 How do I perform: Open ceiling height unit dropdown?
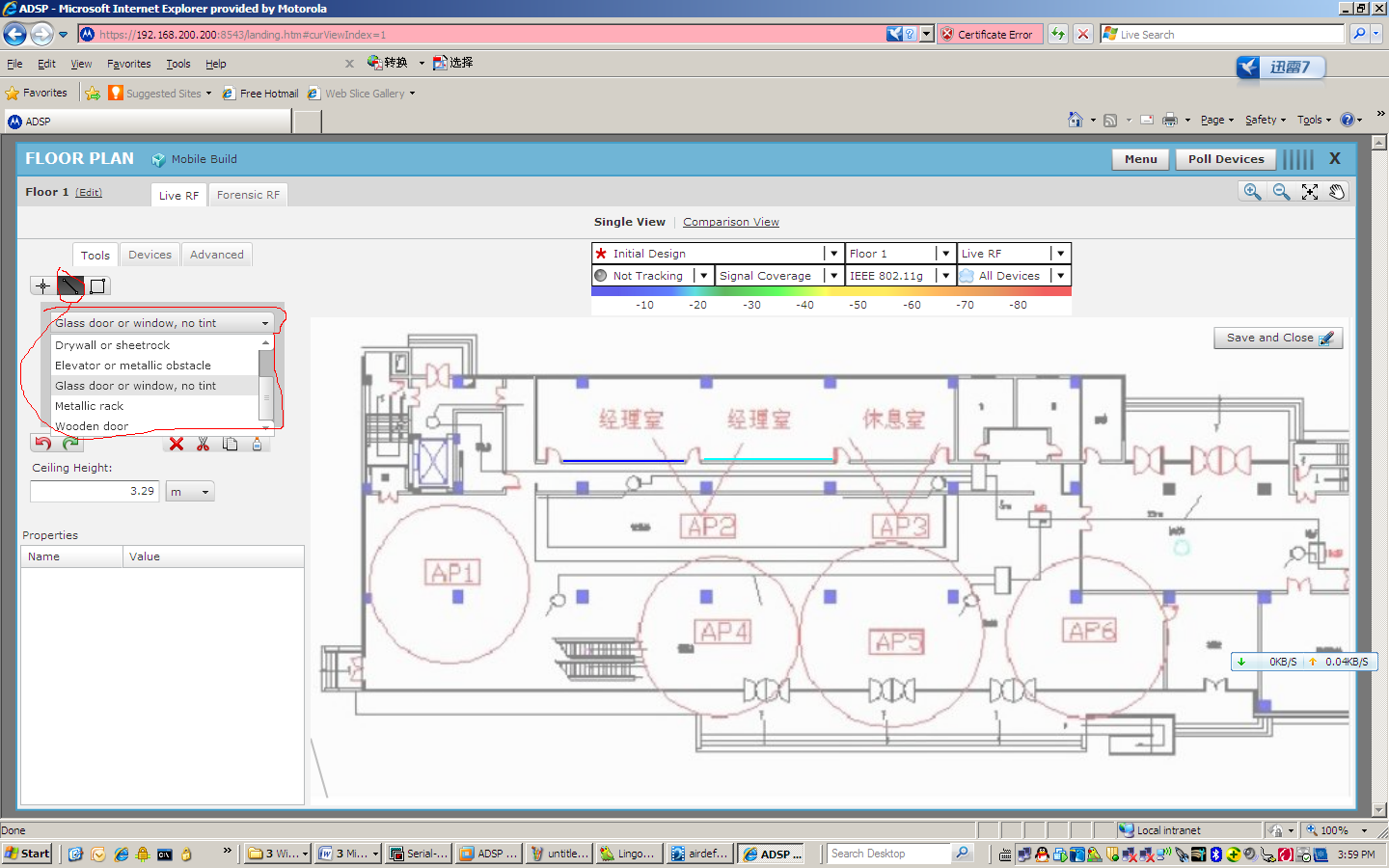[190, 492]
